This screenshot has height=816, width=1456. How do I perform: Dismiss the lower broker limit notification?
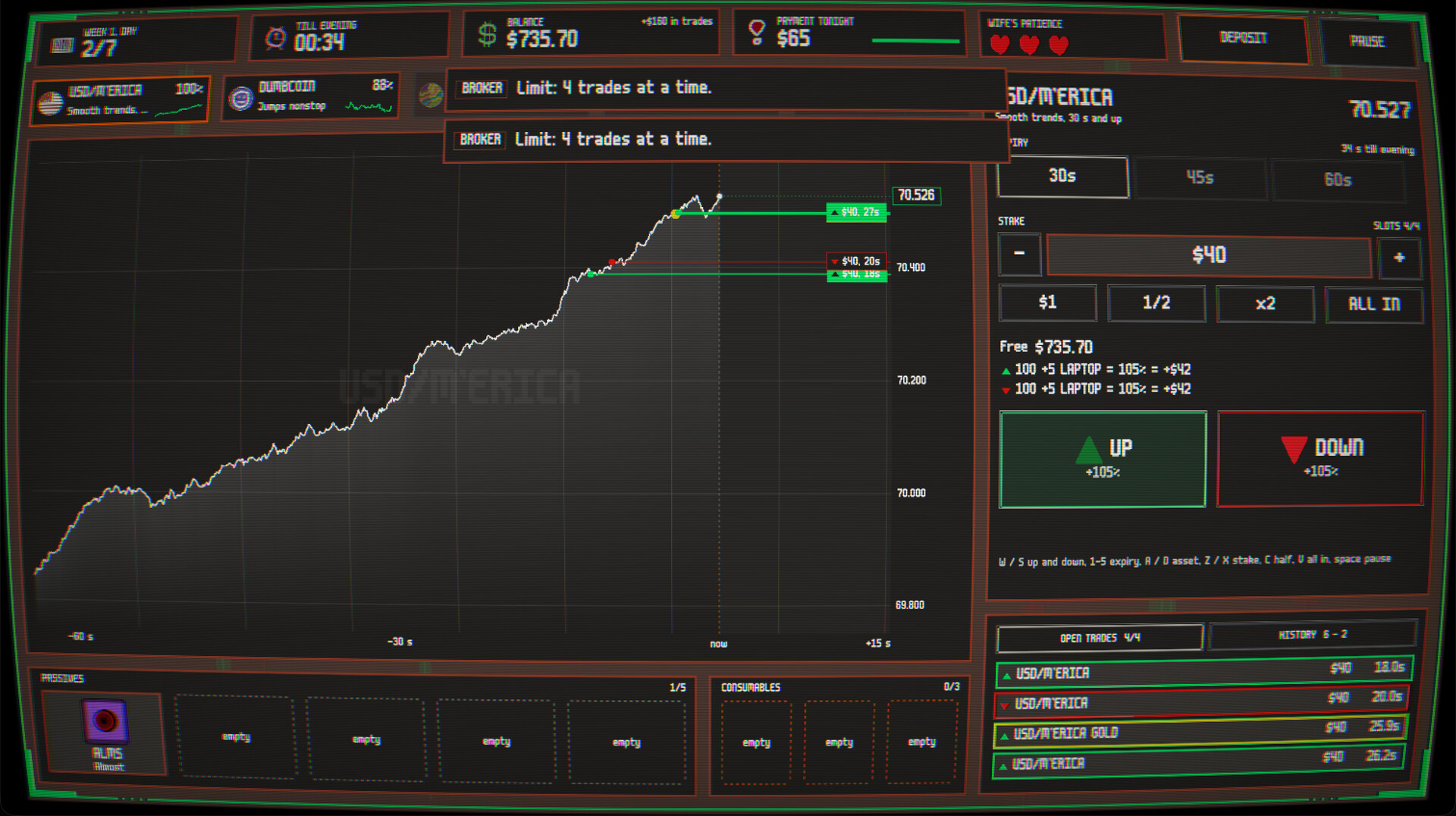click(x=726, y=140)
